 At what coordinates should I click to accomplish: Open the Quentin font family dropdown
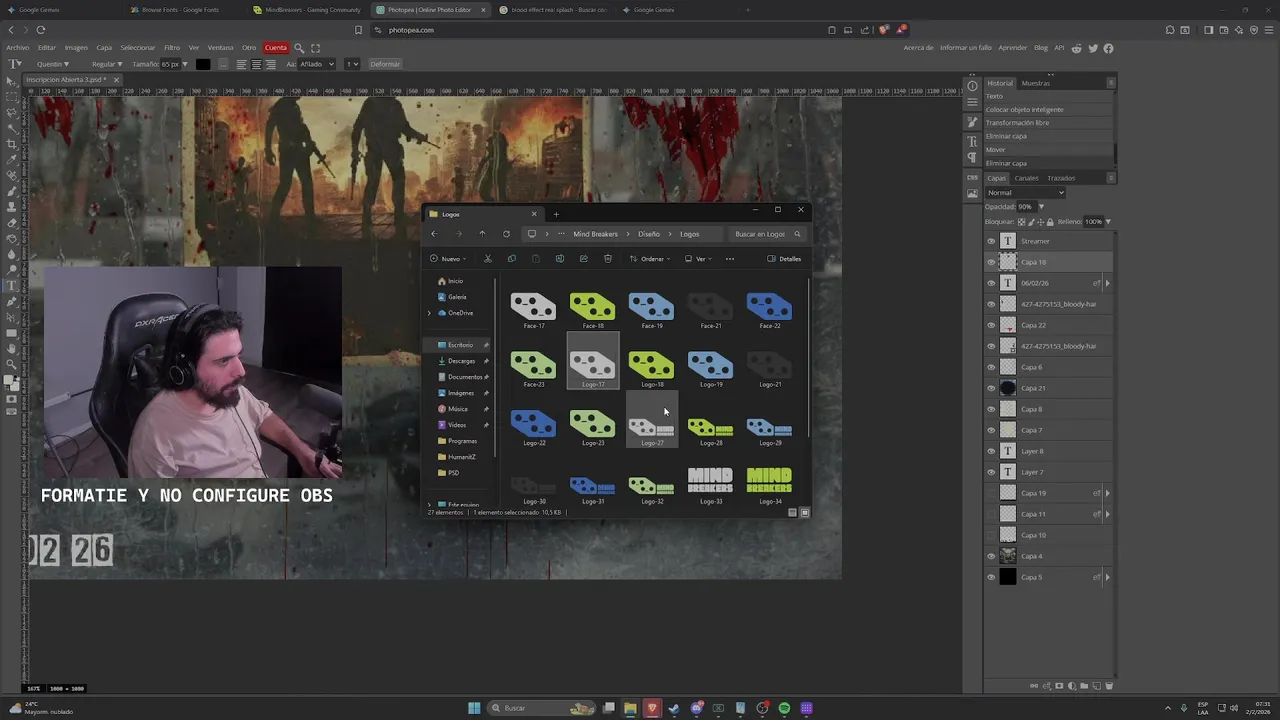[53, 64]
